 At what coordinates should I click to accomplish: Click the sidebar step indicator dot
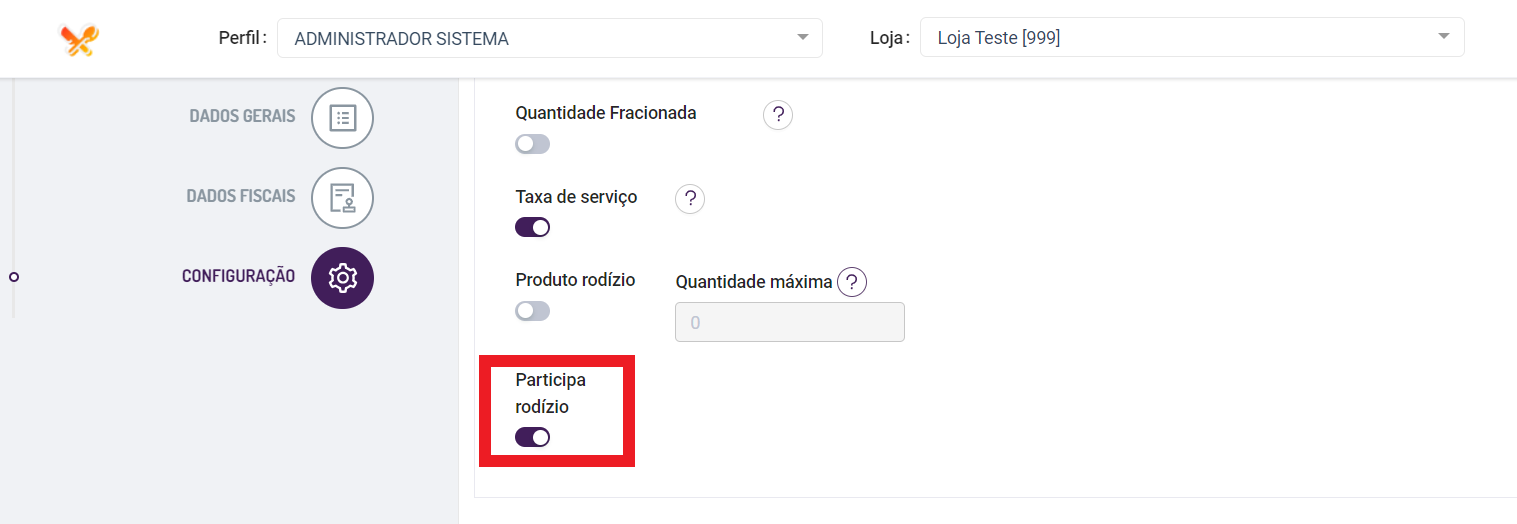point(14,277)
